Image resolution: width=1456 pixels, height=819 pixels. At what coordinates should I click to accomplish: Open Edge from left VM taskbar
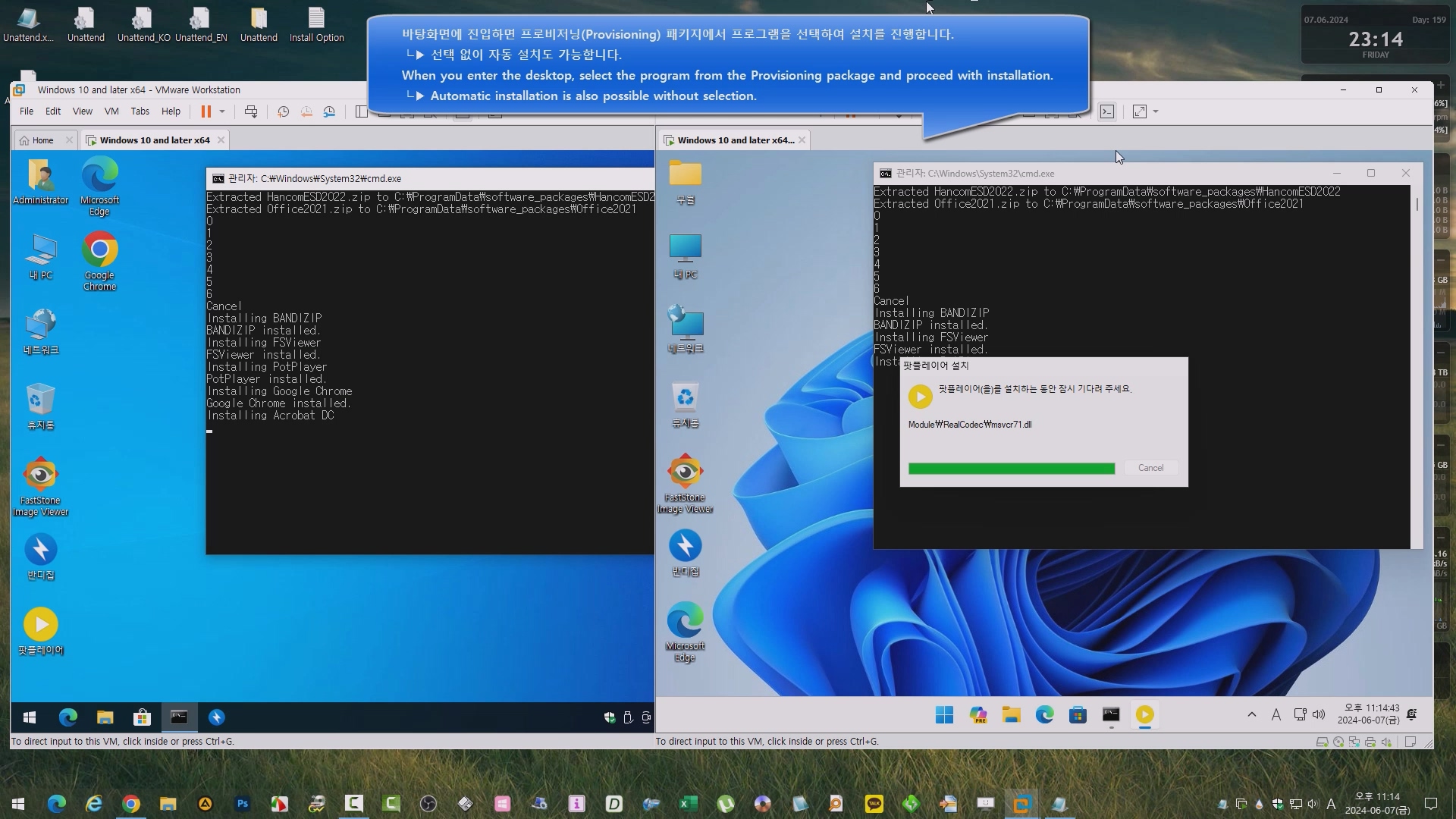(68, 717)
